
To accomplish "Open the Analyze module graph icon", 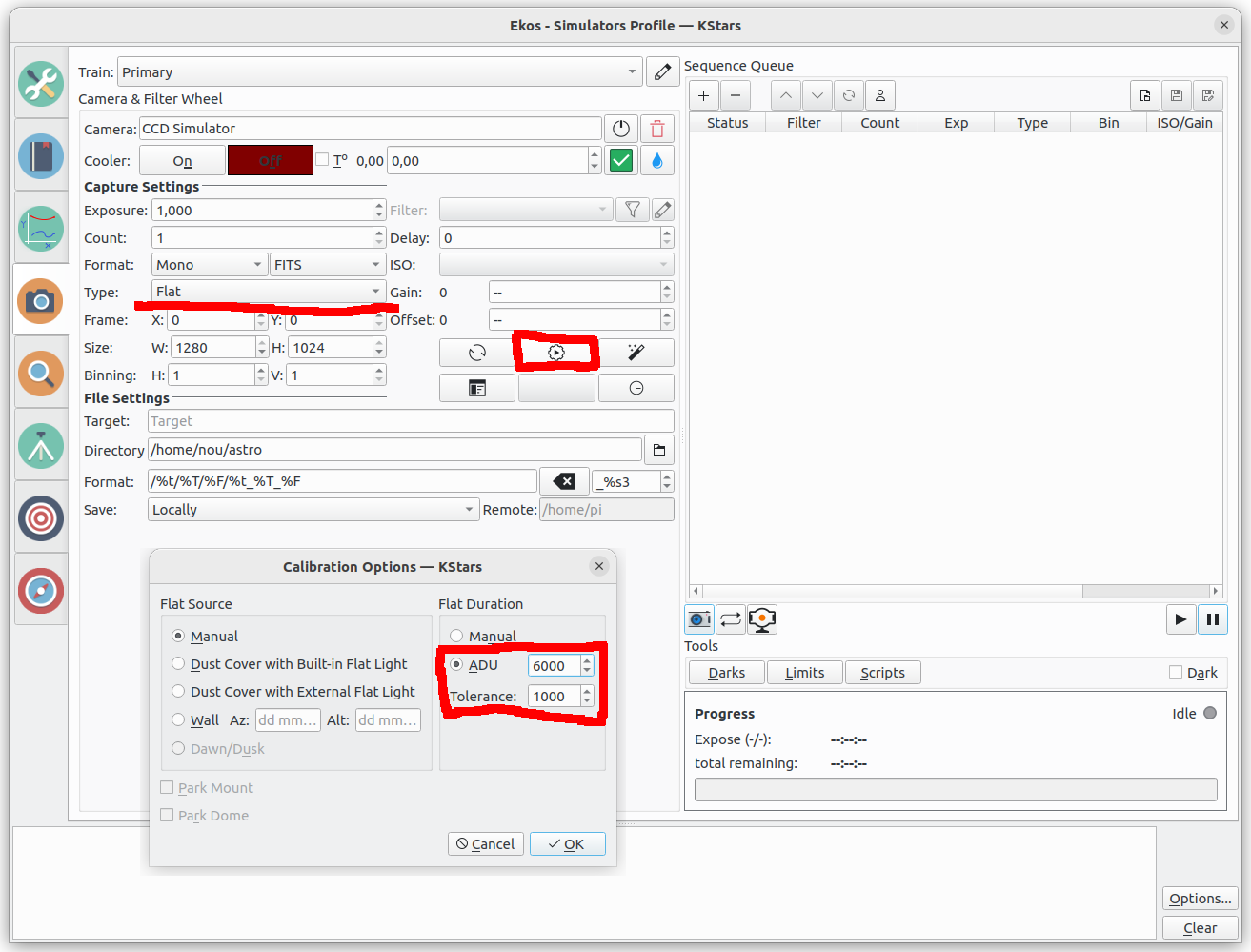I will click(41, 229).
